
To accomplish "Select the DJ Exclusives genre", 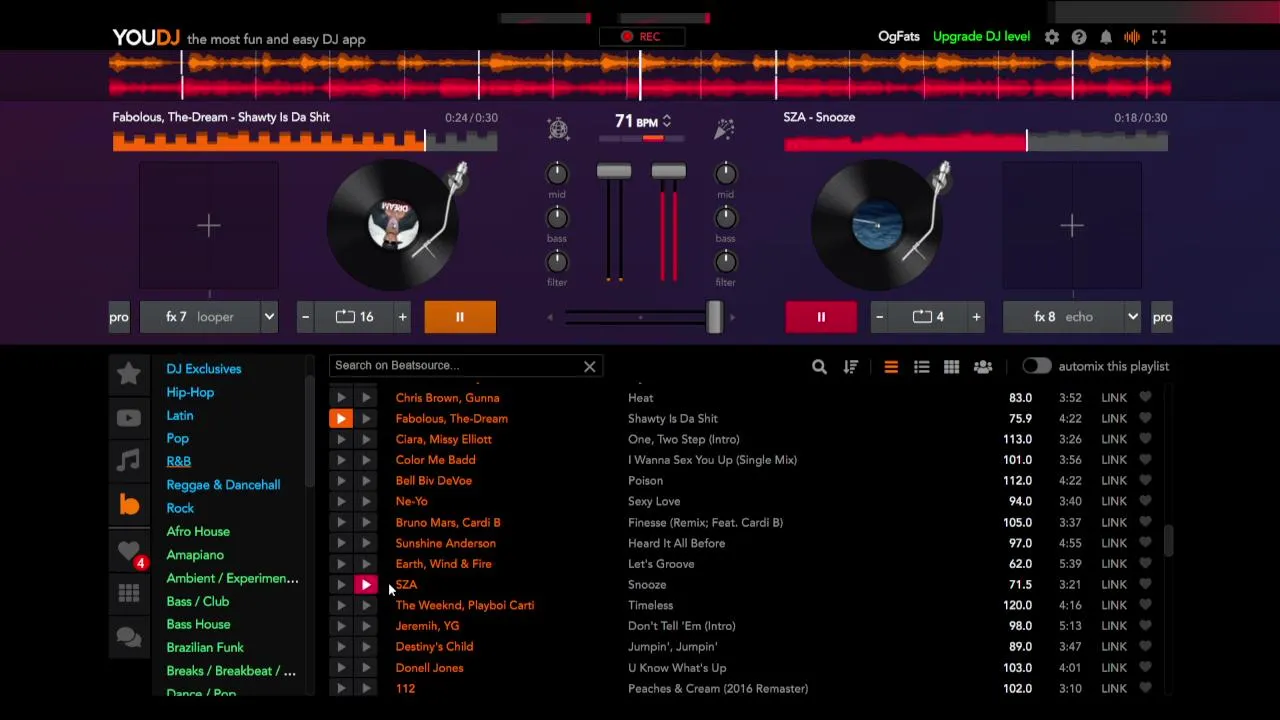I will point(204,369).
